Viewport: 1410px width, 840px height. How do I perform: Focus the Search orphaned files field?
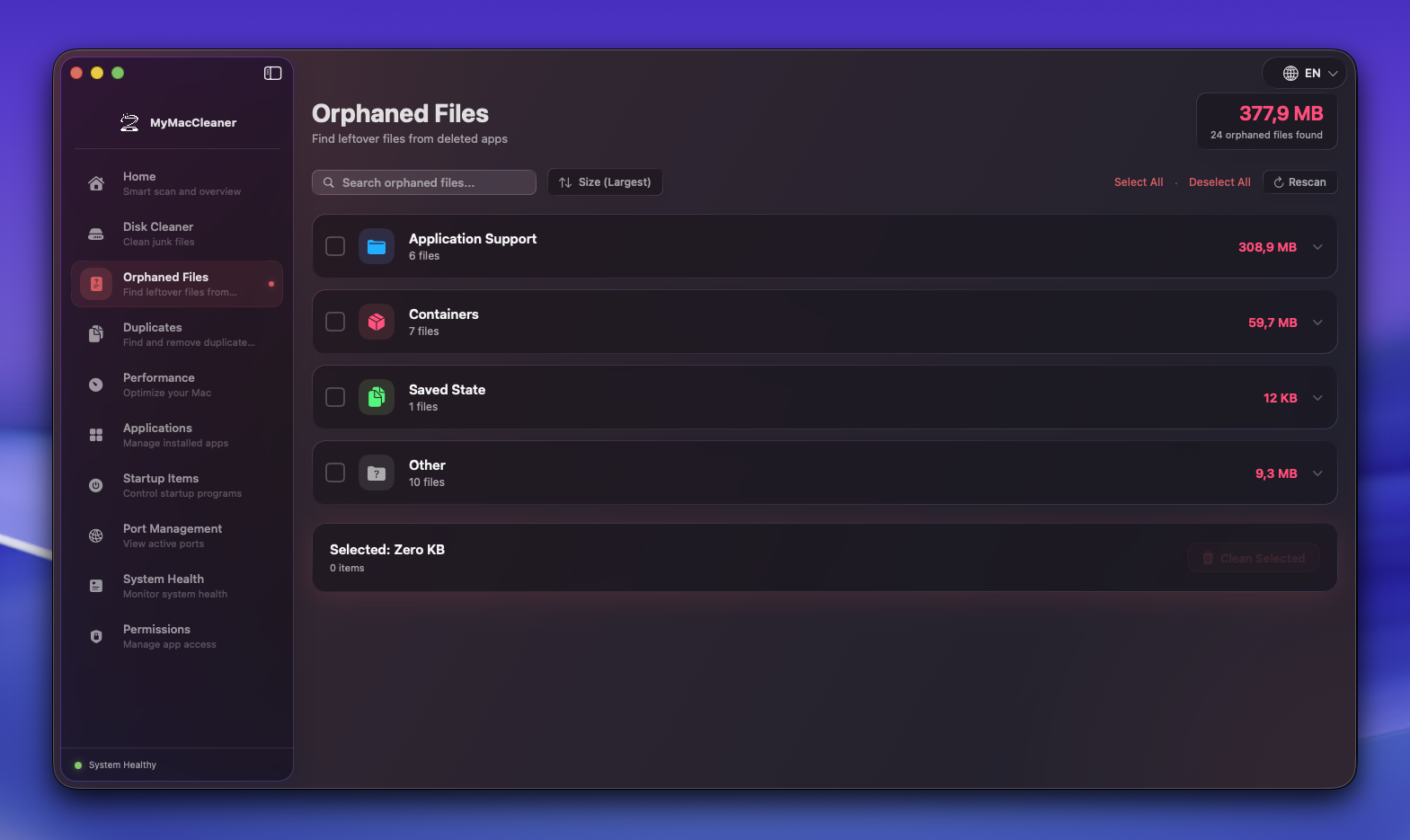424,182
